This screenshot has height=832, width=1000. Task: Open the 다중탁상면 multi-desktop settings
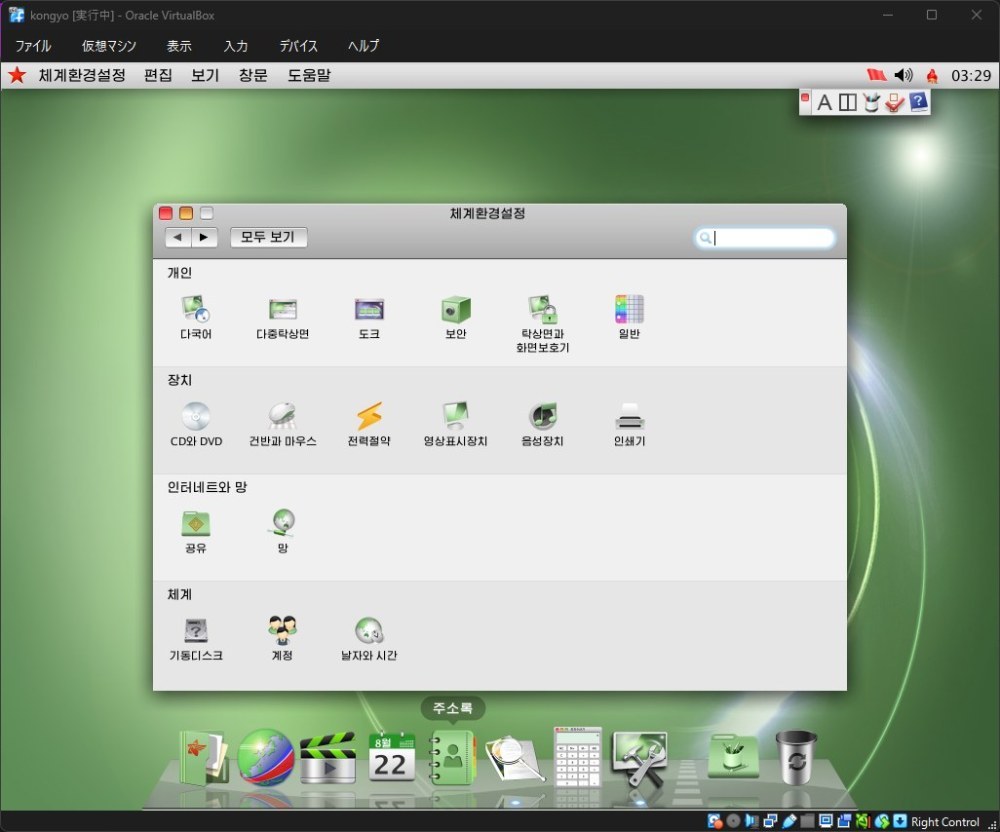click(x=283, y=317)
